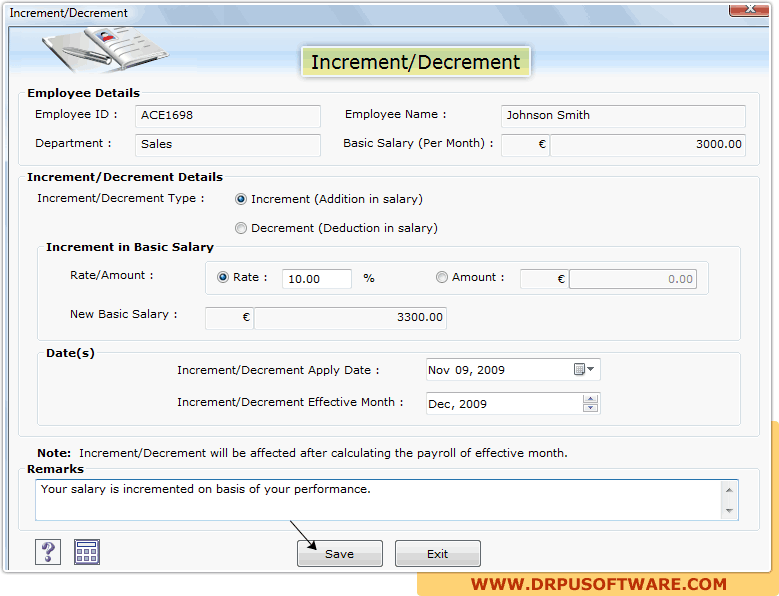Click the Basic Salary value 3000.00
Image resolution: width=779 pixels, height=596 pixels.
(x=648, y=145)
